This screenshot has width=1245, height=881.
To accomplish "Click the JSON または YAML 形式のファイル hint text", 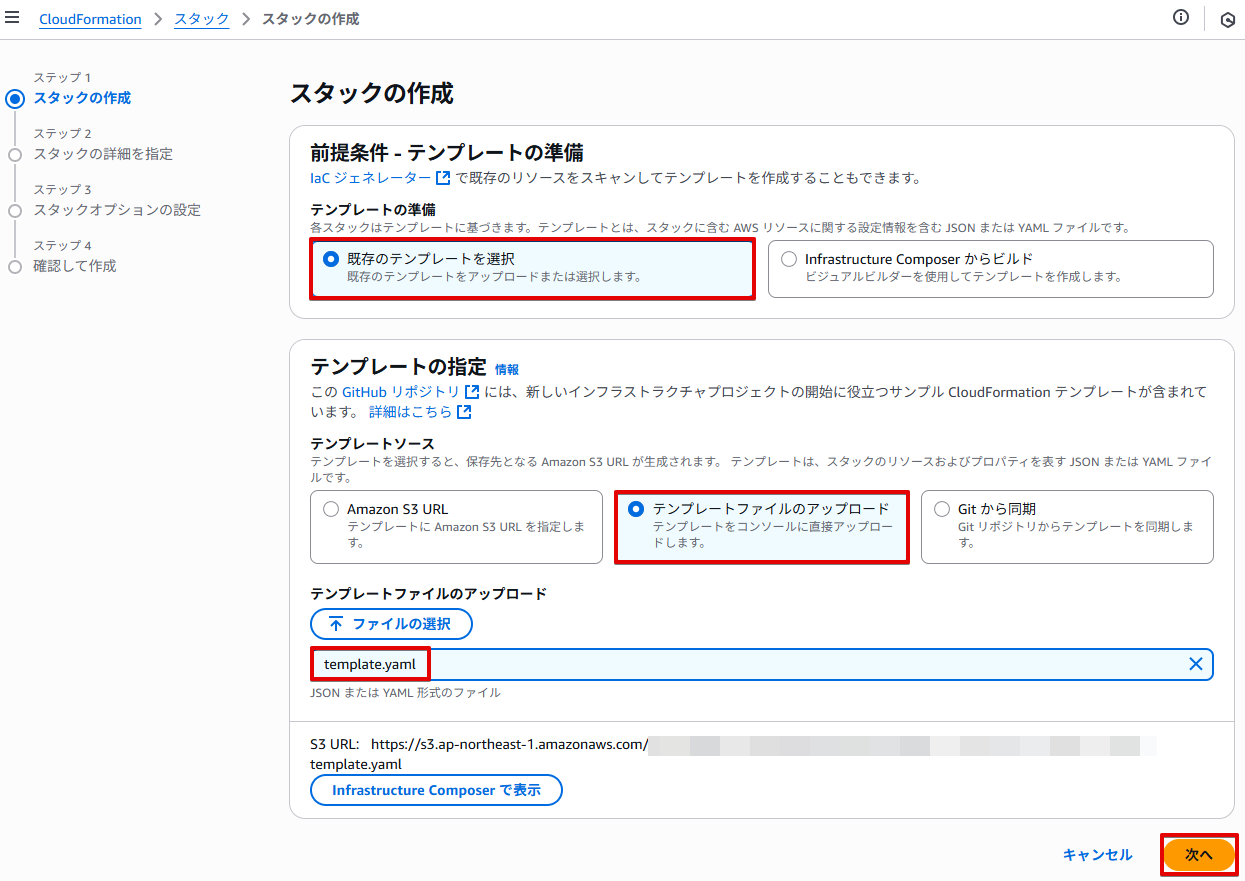I will pos(406,692).
